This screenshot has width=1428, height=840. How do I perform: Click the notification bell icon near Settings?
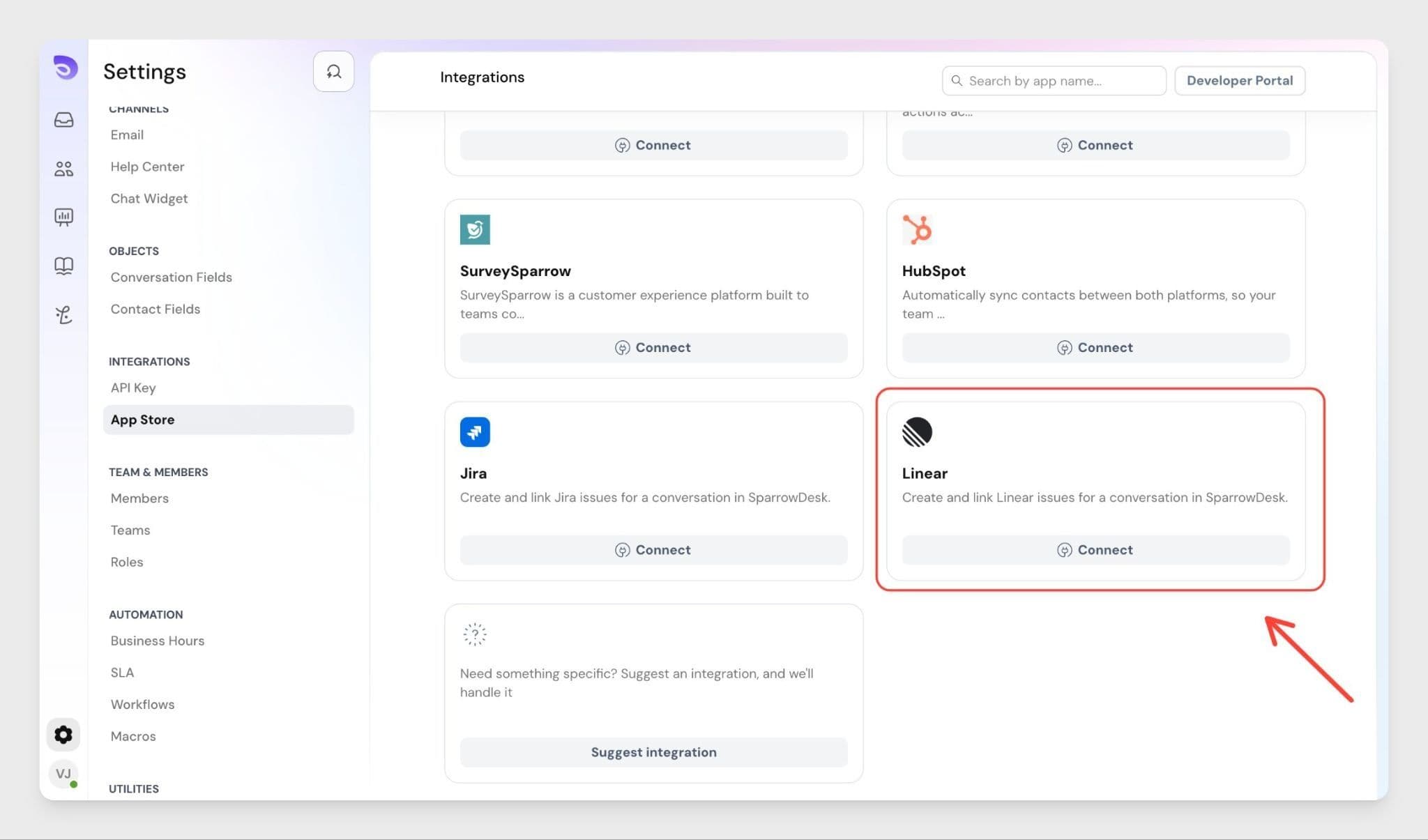(x=333, y=72)
